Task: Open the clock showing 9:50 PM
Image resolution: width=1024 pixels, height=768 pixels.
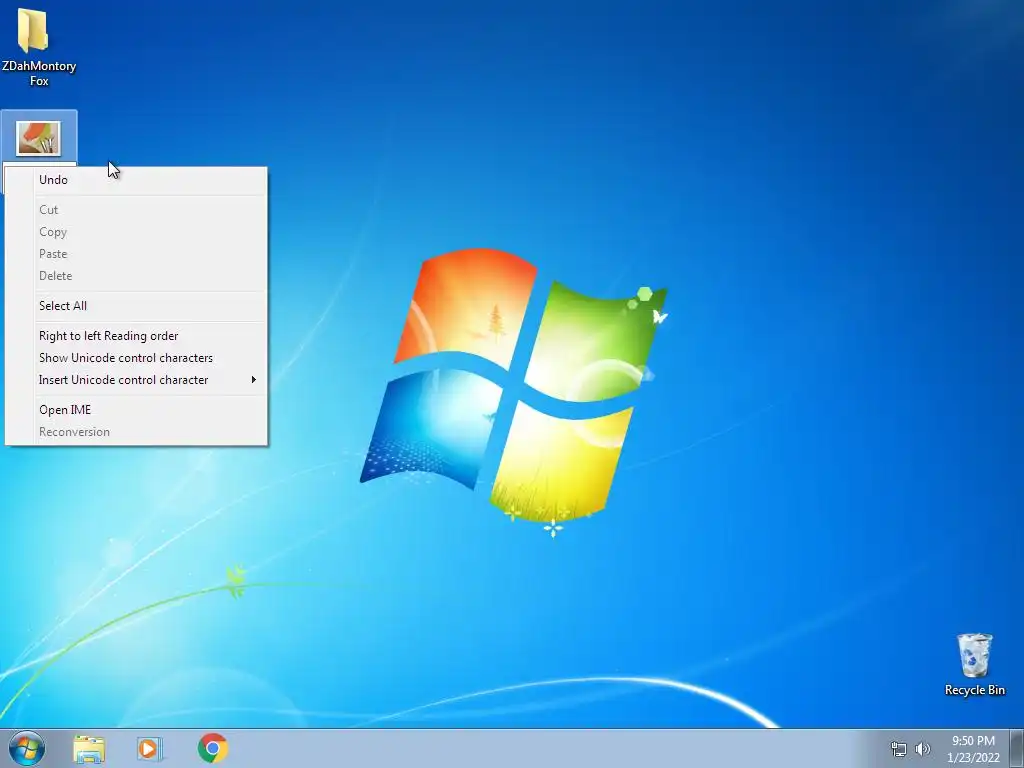Action: 973,748
